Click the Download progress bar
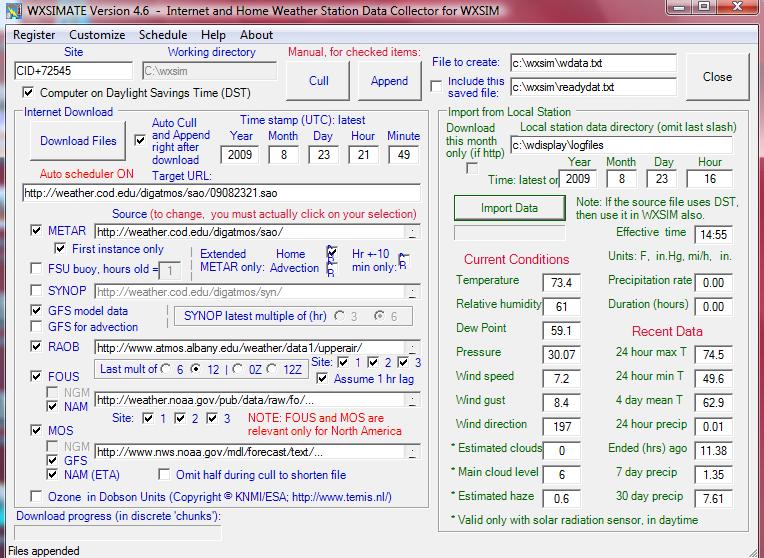The height and width of the screenshot is (558, 764). pyautogui.click(x=117, y=533)
